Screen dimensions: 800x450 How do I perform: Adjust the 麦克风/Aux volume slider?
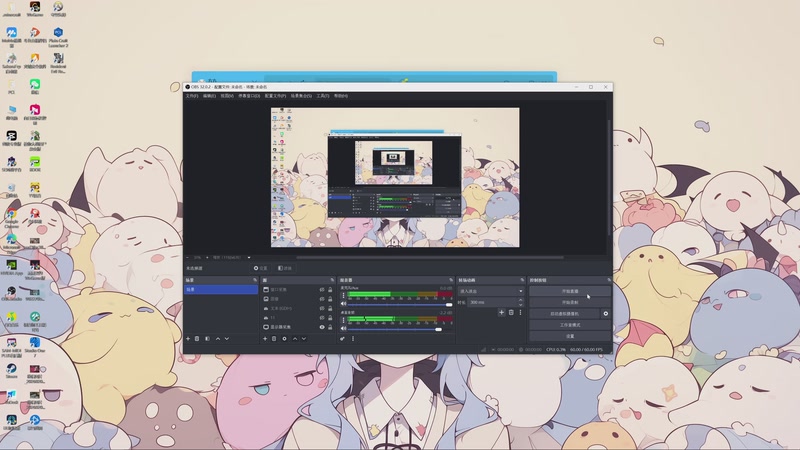click(x=400, y=304)
